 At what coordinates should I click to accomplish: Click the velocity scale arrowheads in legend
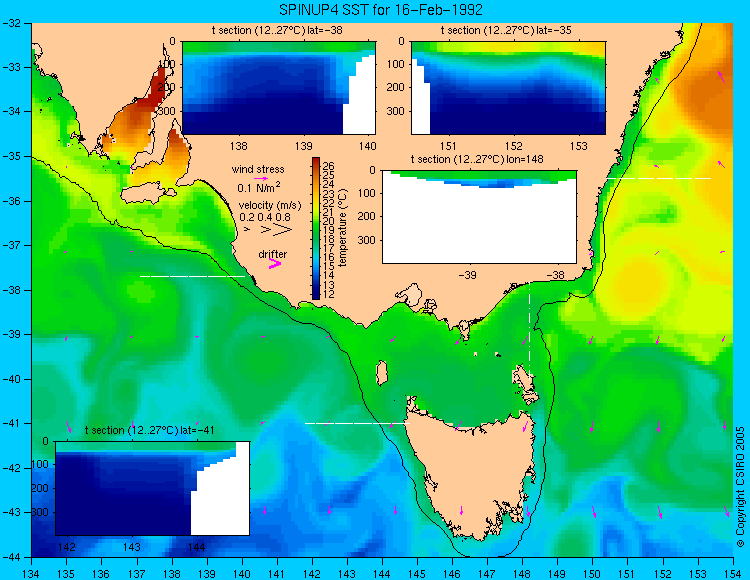click(x=269, y=230)
